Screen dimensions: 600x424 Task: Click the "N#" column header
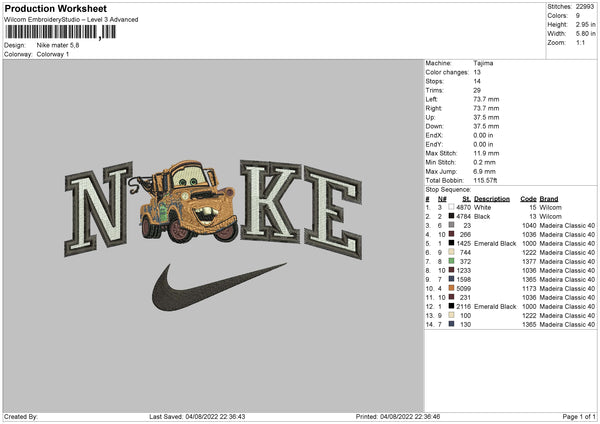[x=442, y=199]
